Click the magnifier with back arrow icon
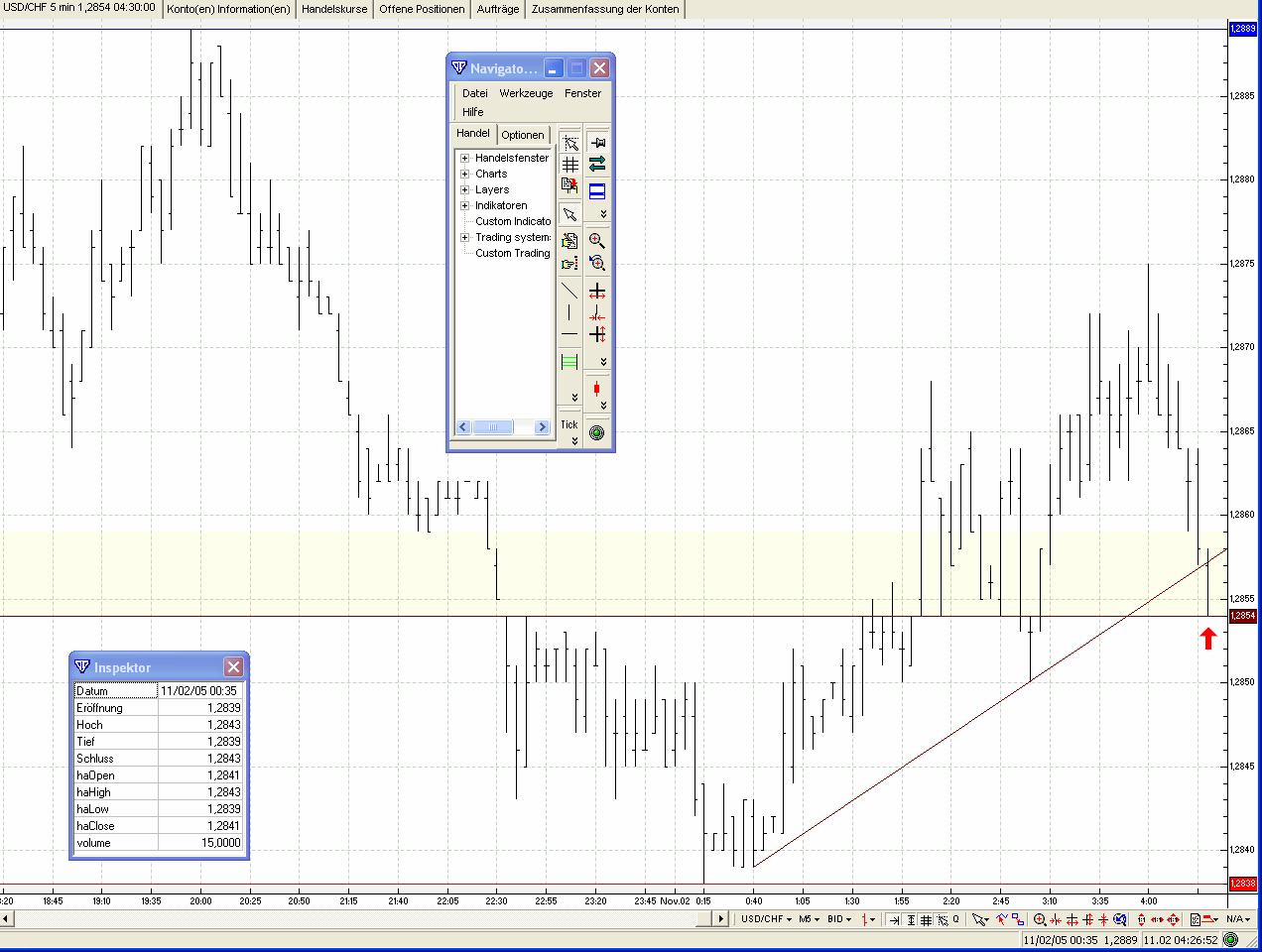The width and height of the screenshot is (1262, 952). (x=597, y=263)
